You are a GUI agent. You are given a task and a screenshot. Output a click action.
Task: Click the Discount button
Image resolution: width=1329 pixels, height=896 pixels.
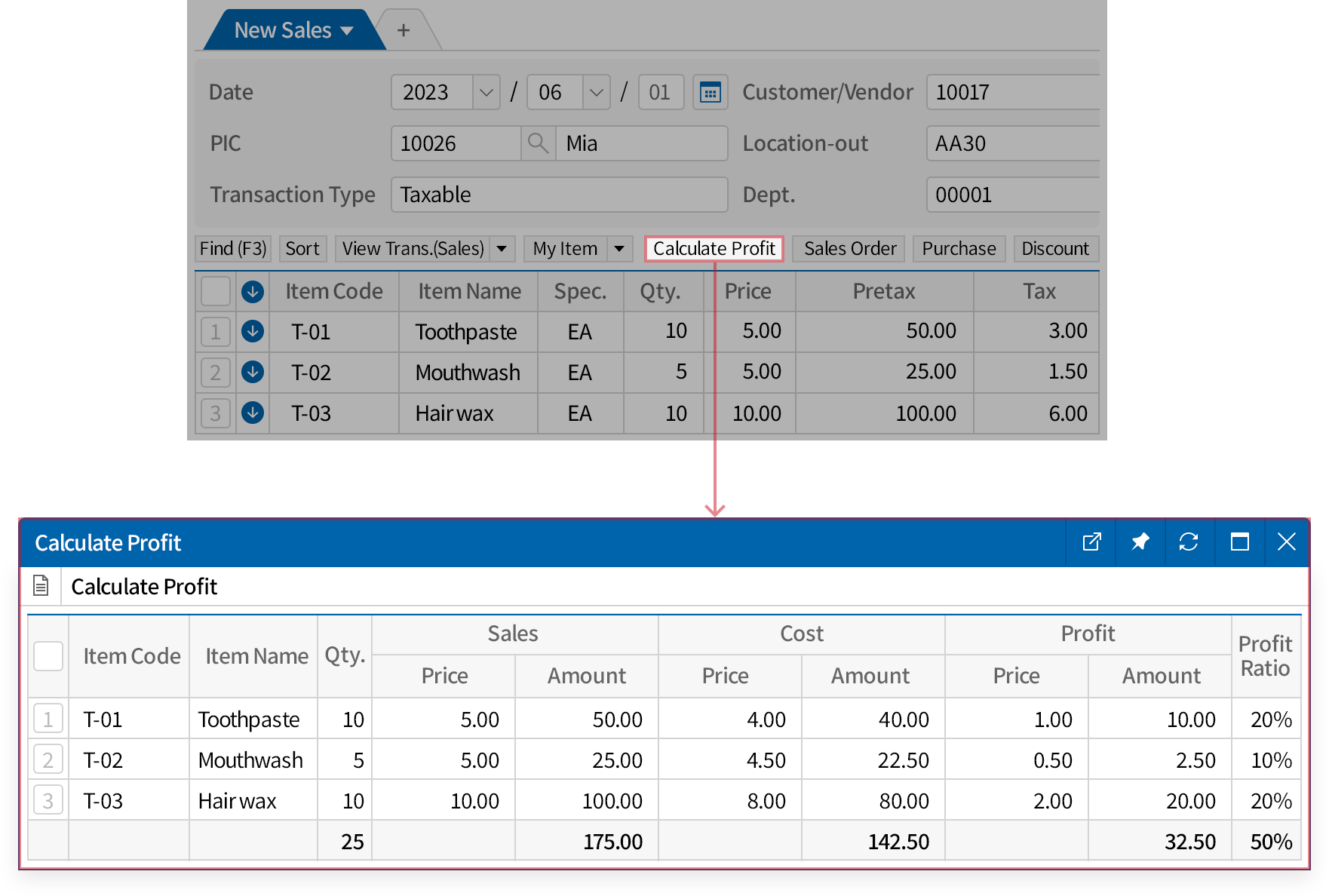coord(1055,248)
